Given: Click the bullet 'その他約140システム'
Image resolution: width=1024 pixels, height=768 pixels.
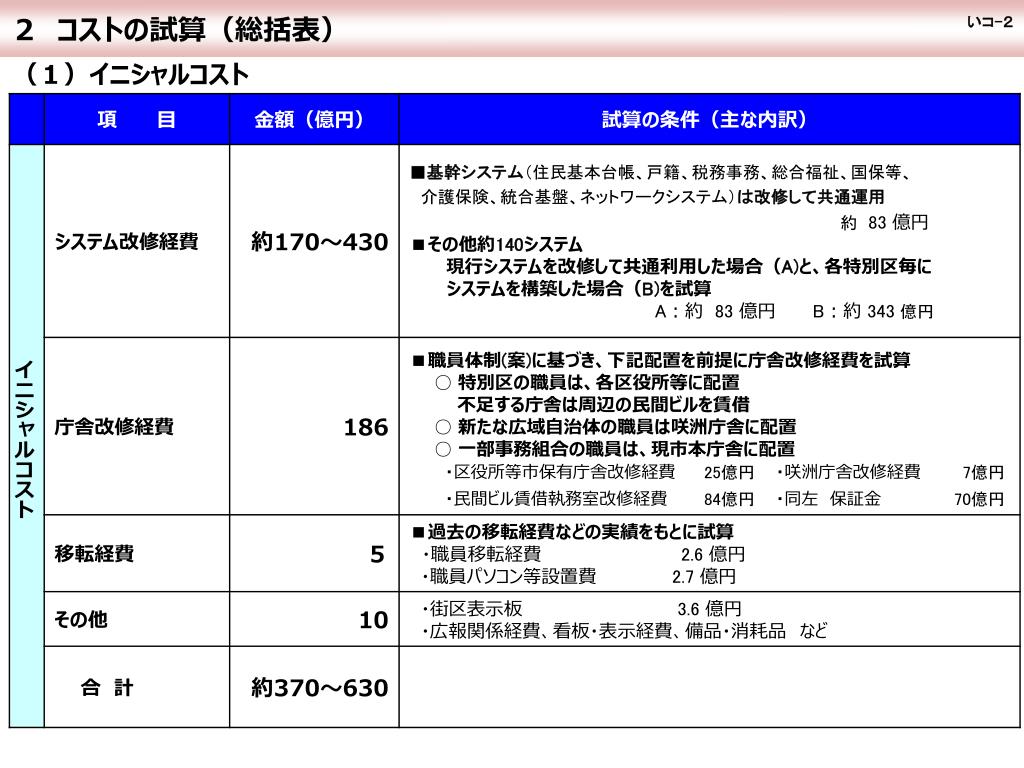Looking at the screenshot, I should point(497,244).
